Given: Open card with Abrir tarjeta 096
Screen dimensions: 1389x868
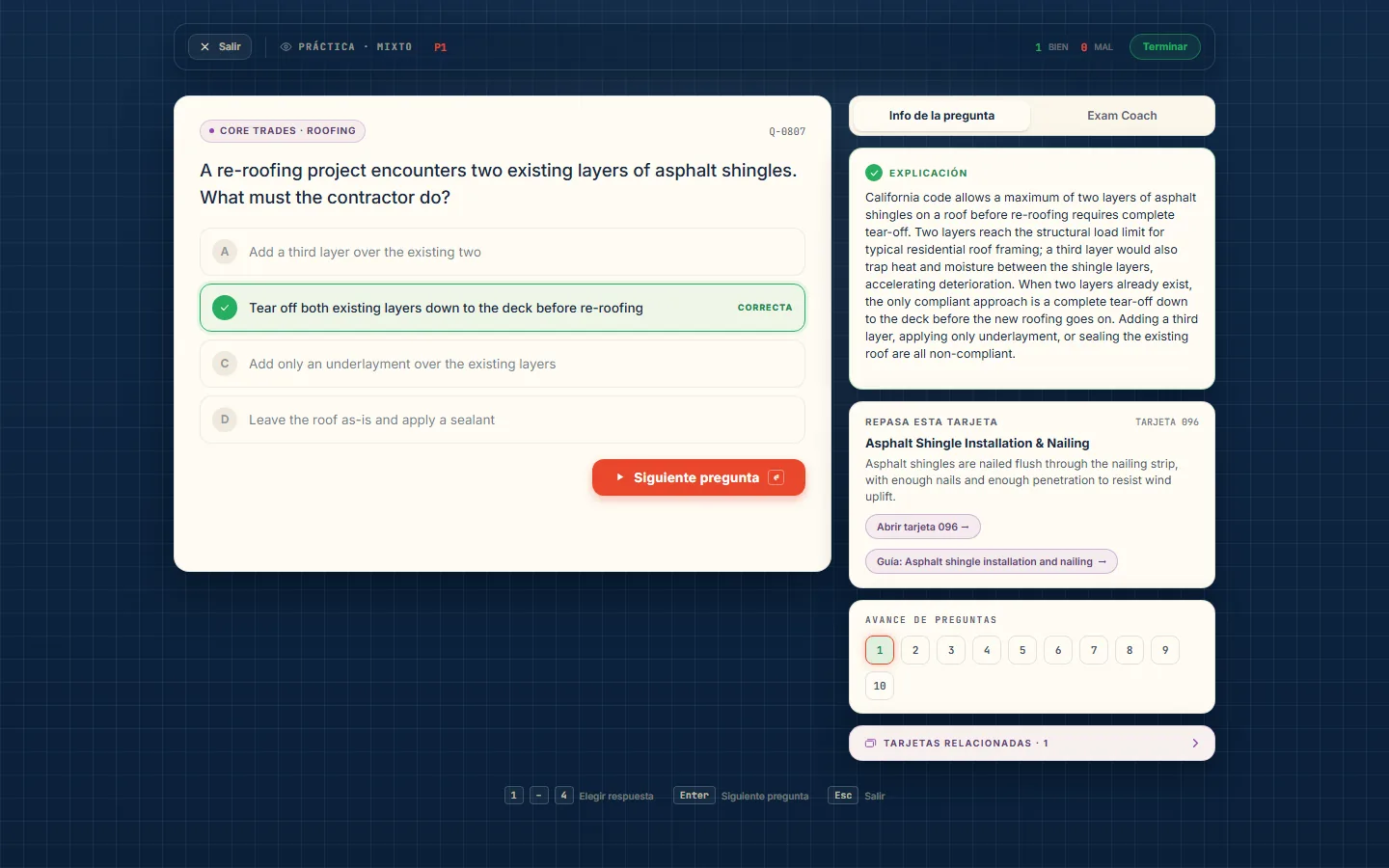Looking at the screenshot, I should click(923, 527).
